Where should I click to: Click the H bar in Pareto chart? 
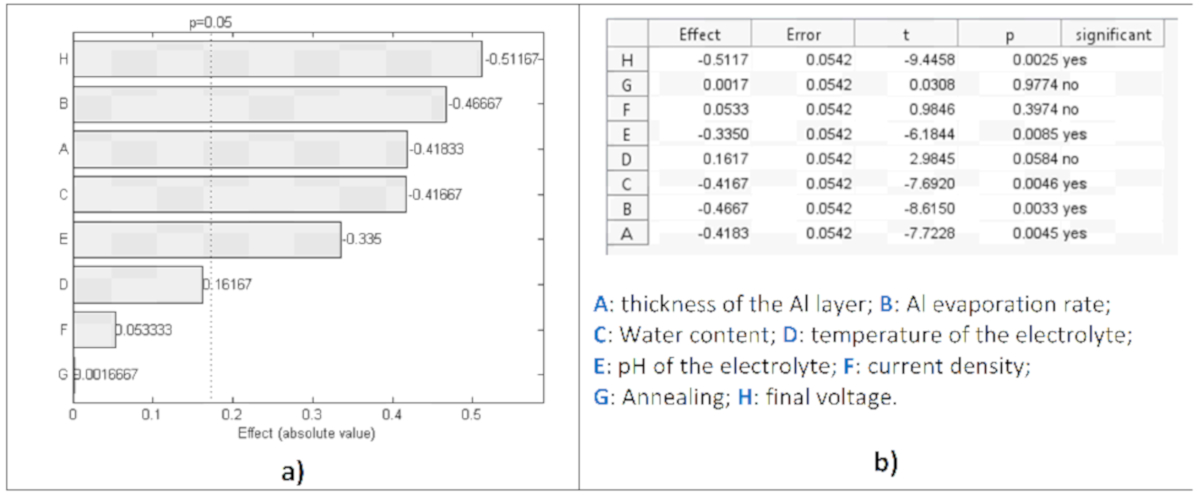[277, 59]
